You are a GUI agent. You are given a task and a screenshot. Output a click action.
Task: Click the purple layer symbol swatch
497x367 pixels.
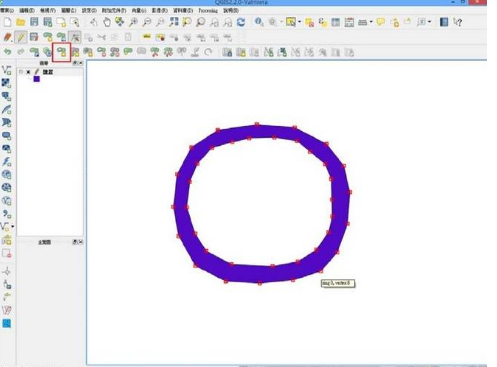[37, 79]
